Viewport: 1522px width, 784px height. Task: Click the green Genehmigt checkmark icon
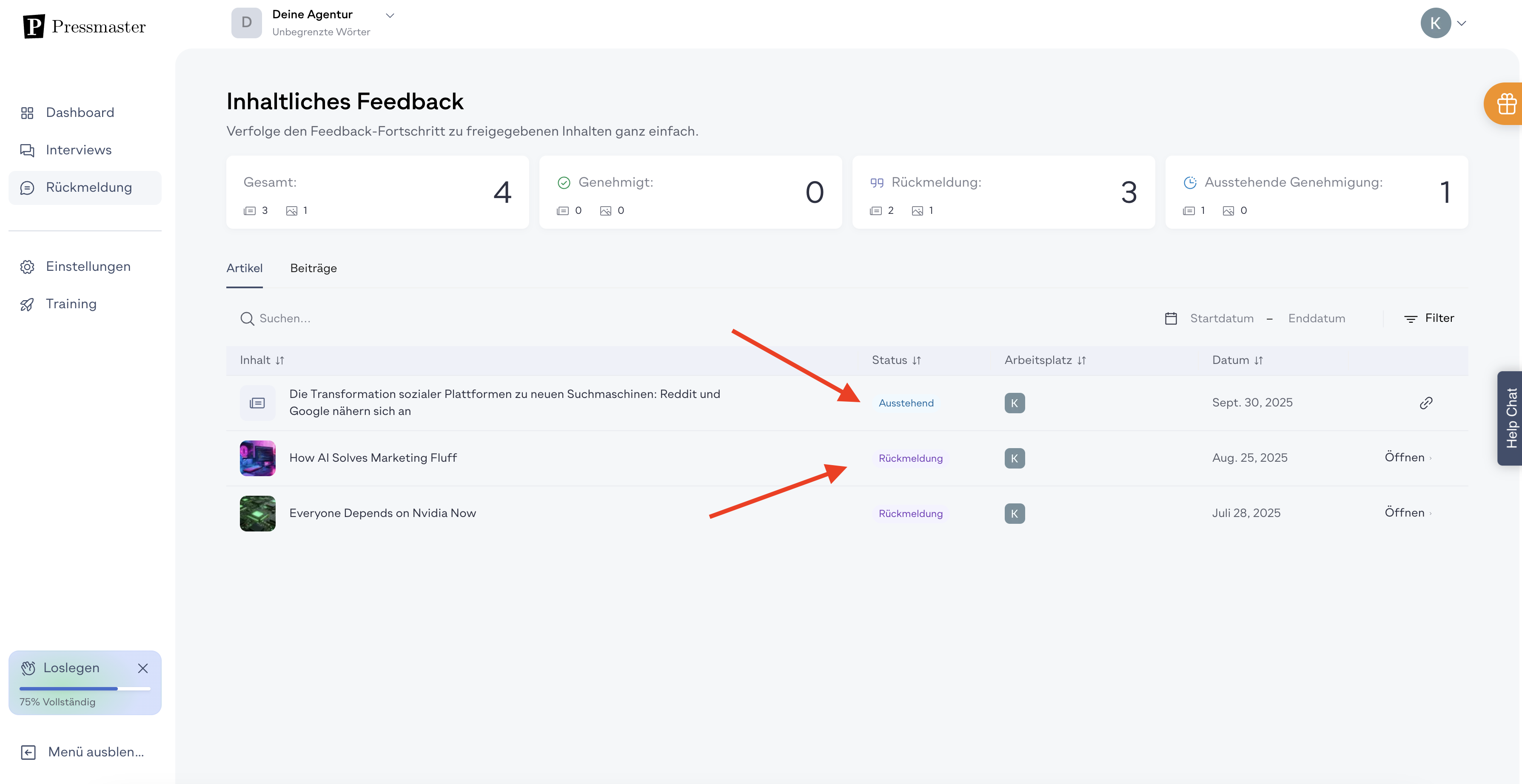click(564, 183)
